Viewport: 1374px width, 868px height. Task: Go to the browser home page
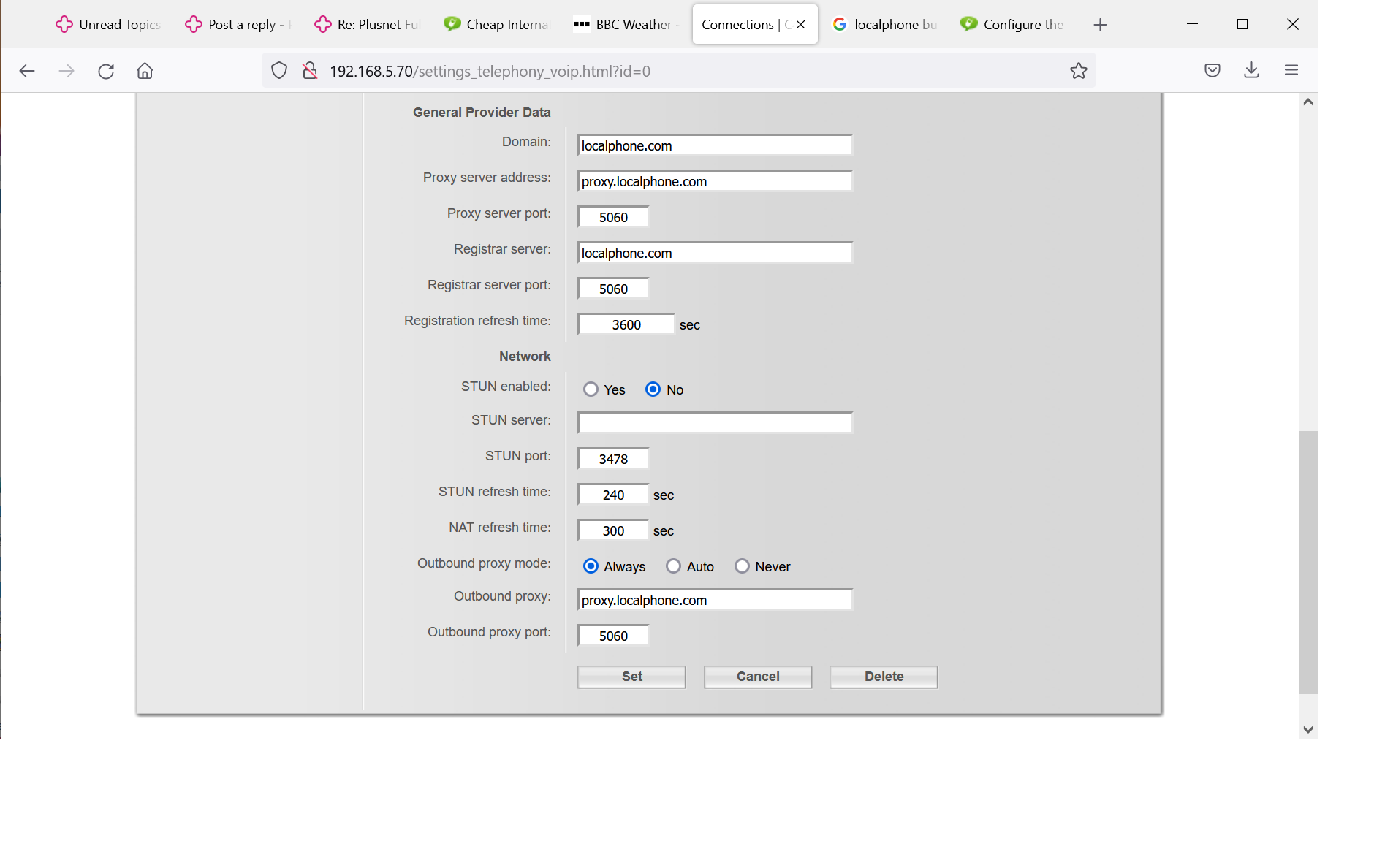145,71
